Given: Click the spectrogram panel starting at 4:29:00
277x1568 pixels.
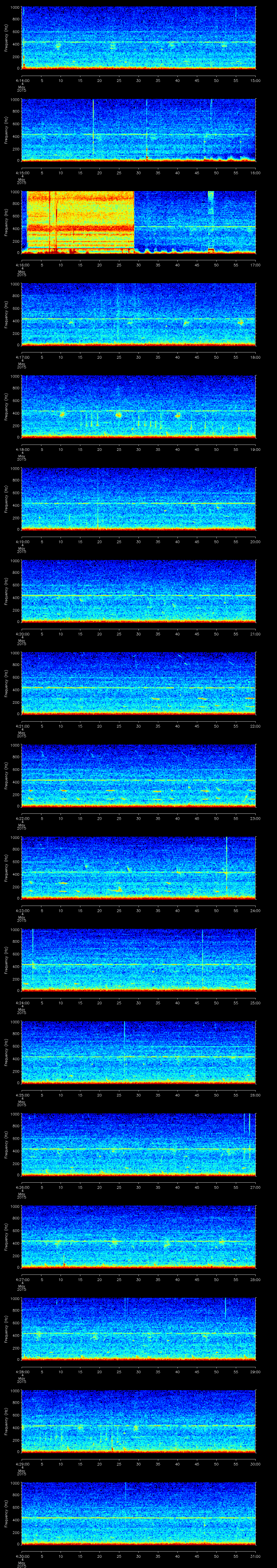Looking at the screenshot, I should [x=138, y=1421].
